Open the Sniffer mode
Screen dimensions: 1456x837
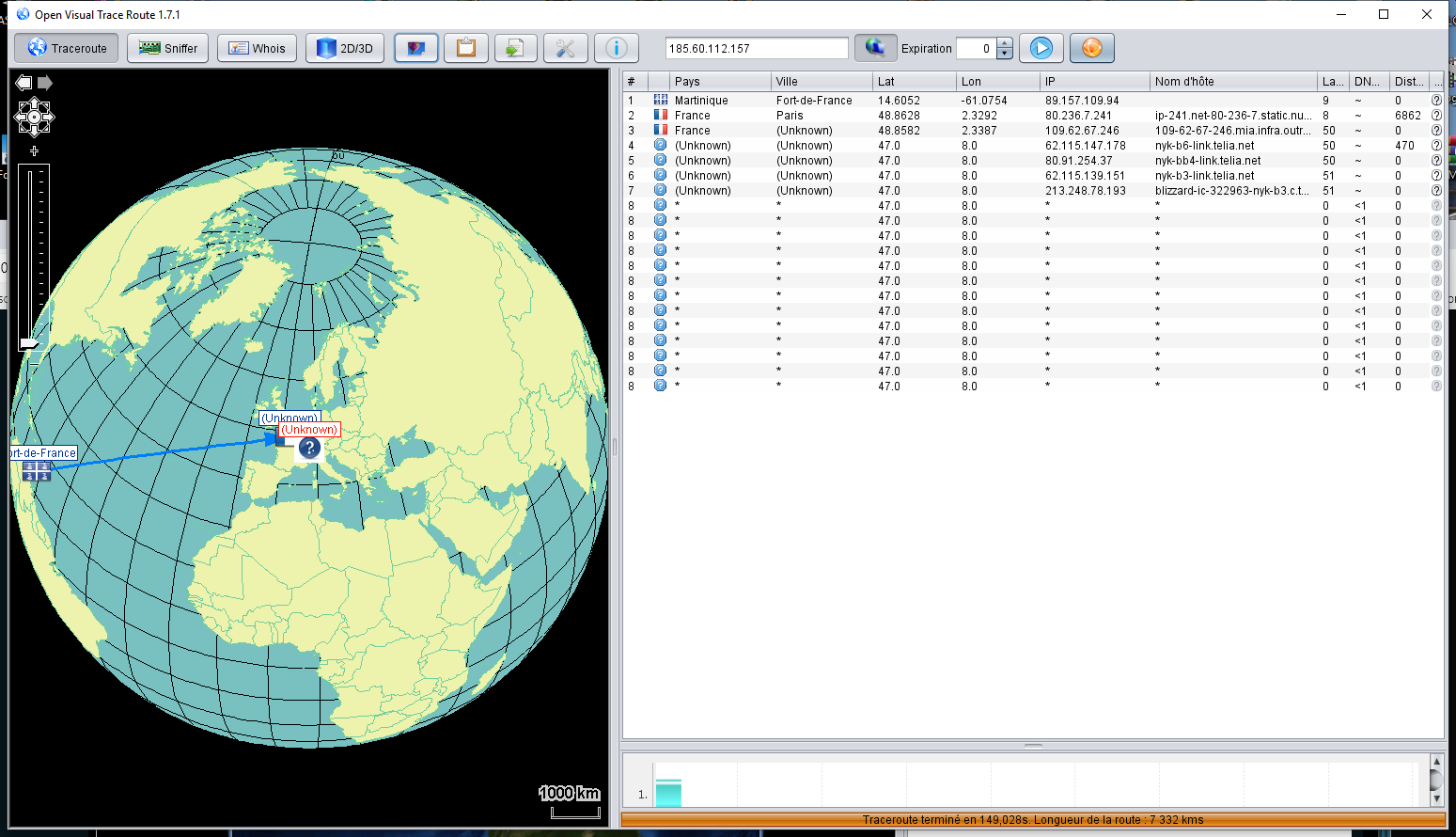tap(168, 48)
